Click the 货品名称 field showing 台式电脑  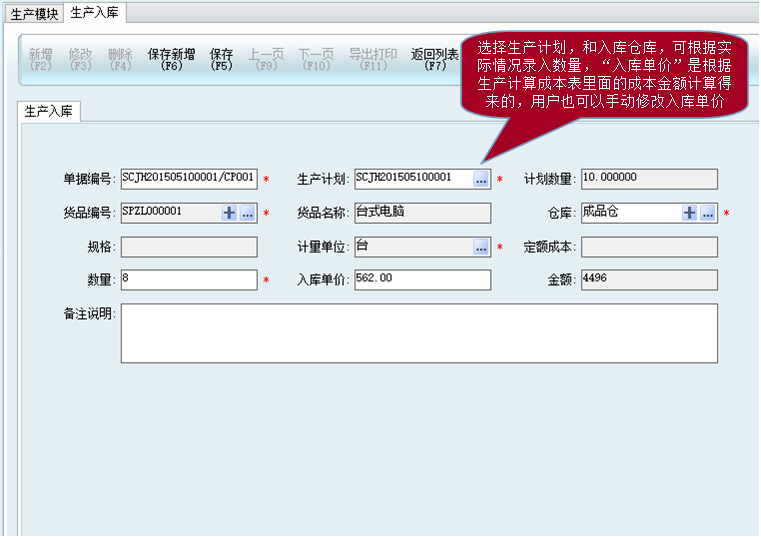click(423, 213)
